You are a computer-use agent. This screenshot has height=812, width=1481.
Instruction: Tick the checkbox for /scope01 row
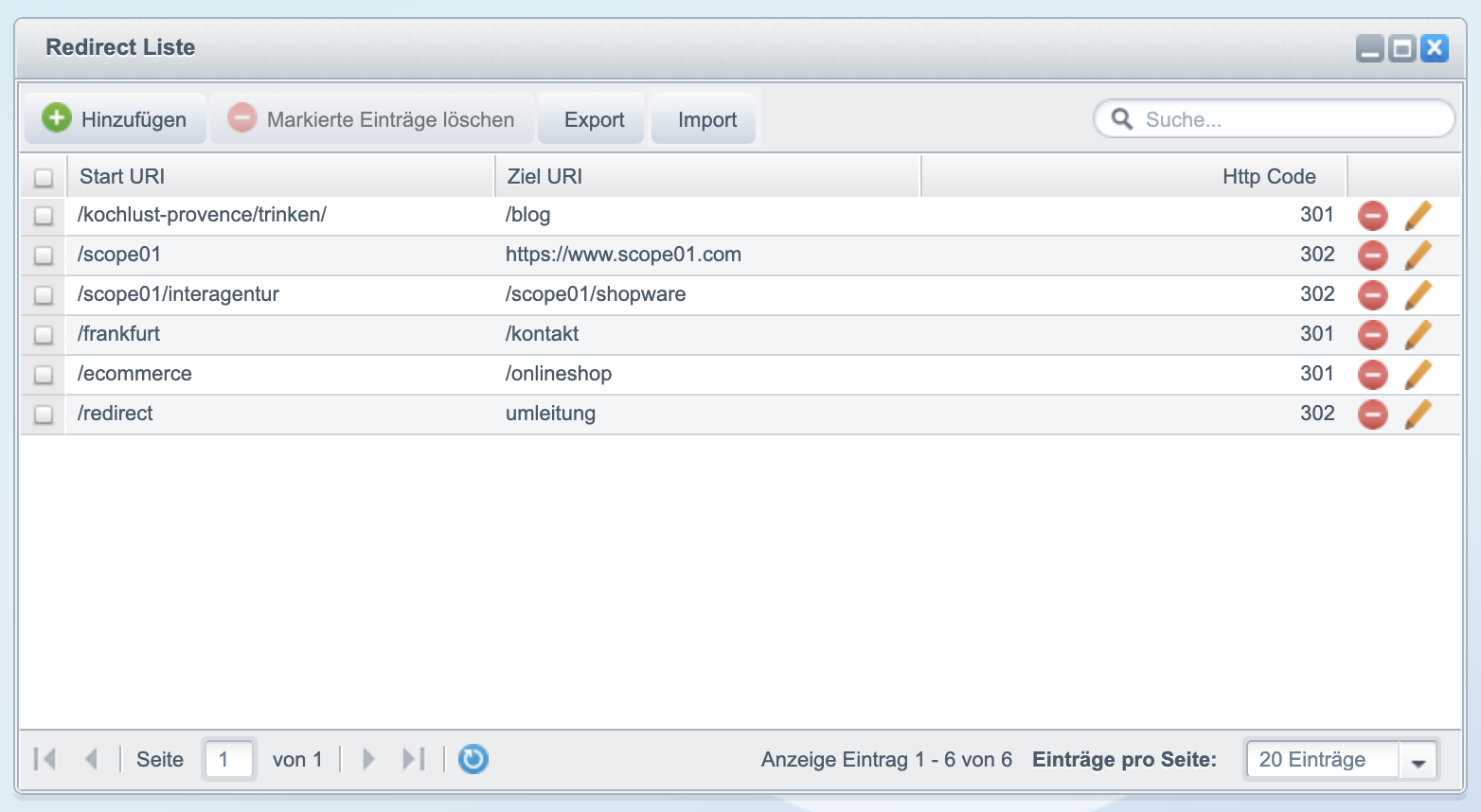[x=44, y=256]
